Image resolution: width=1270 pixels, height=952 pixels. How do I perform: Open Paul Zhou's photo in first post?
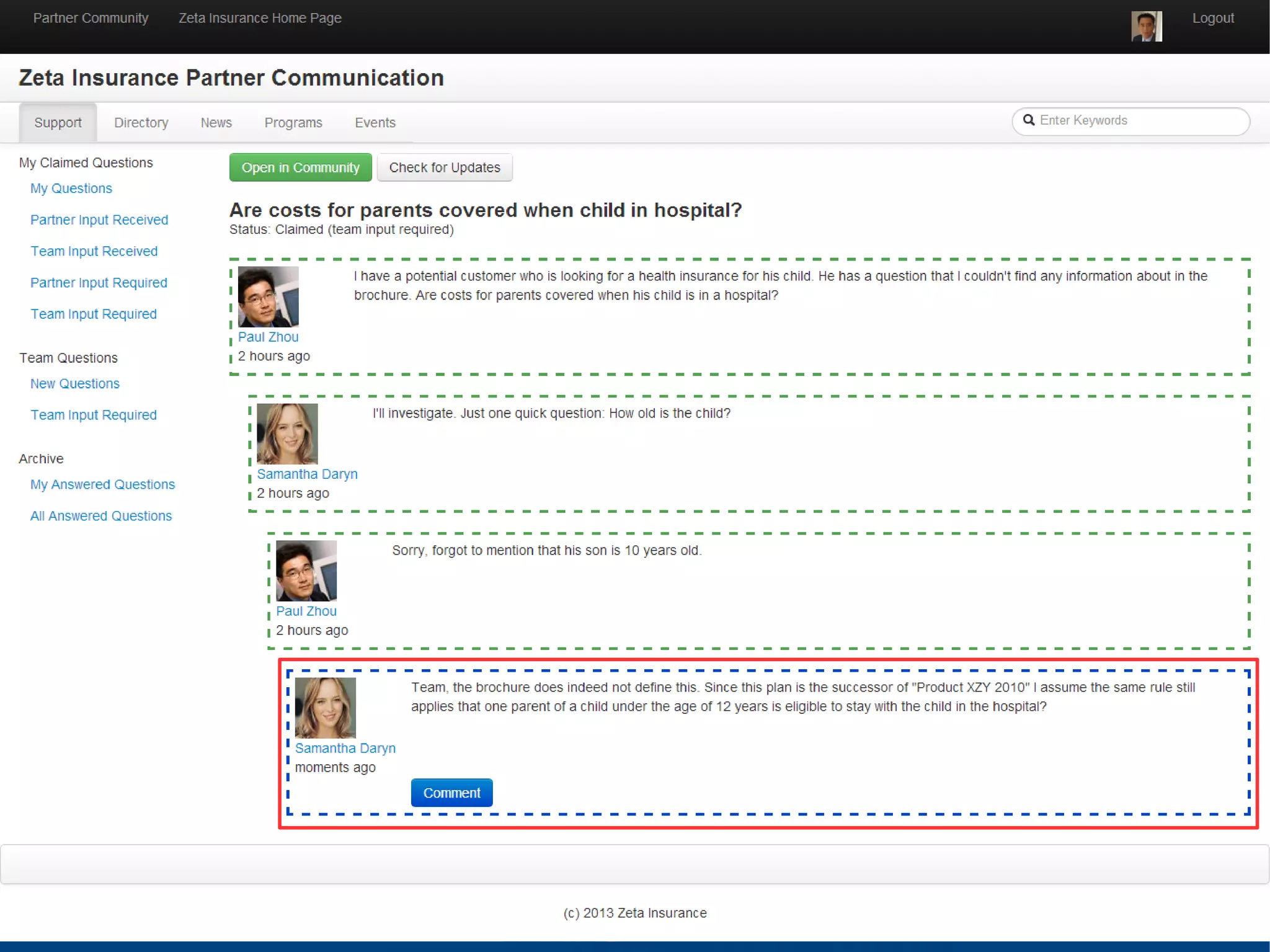coord(268,296)
